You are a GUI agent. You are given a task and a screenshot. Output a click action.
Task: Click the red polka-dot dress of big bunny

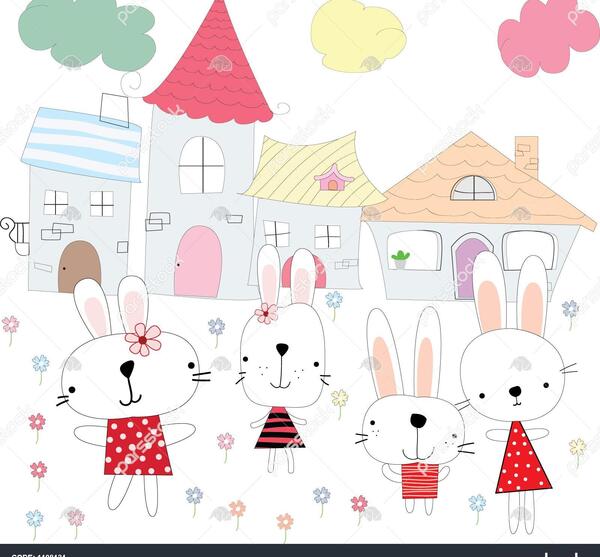(x=138, y=445)
